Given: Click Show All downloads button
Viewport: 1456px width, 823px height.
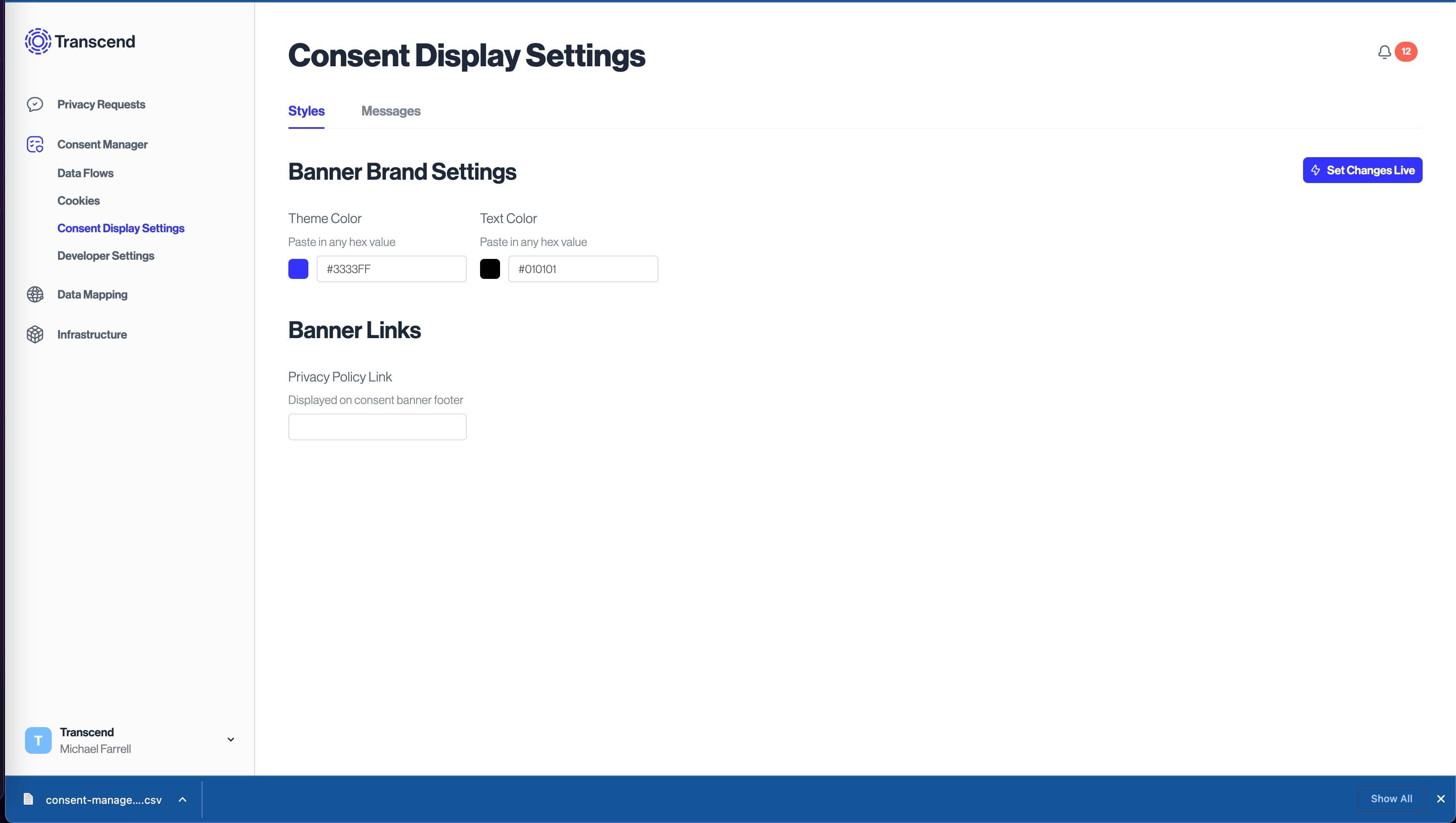Looking at the screenshot, I should [1391, 799].
